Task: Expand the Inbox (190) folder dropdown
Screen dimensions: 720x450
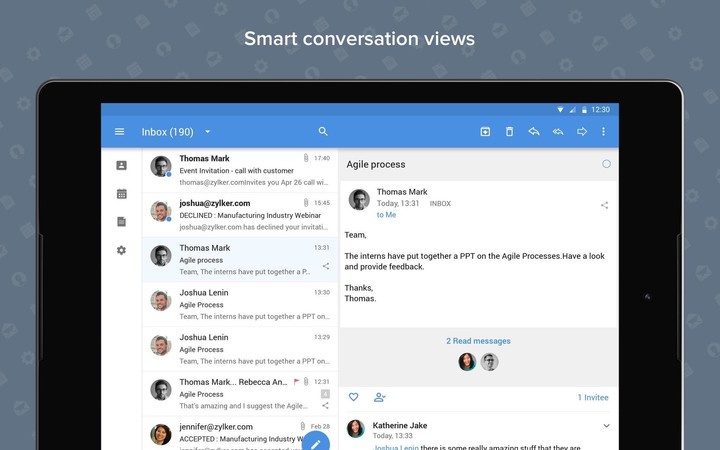Action: [x=208, y=132]
